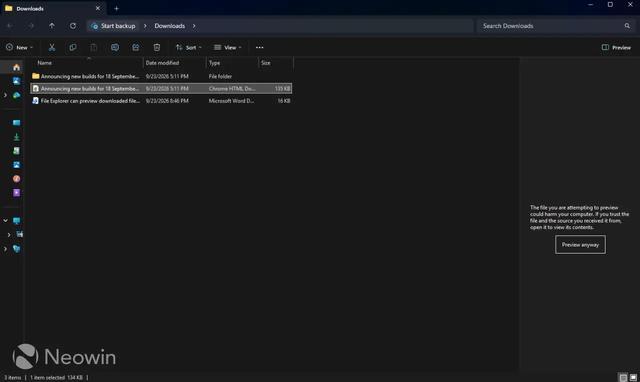Click Start backup in address bar
The width and height of the screenshot is (640, 382).
(x=118, y=26)
